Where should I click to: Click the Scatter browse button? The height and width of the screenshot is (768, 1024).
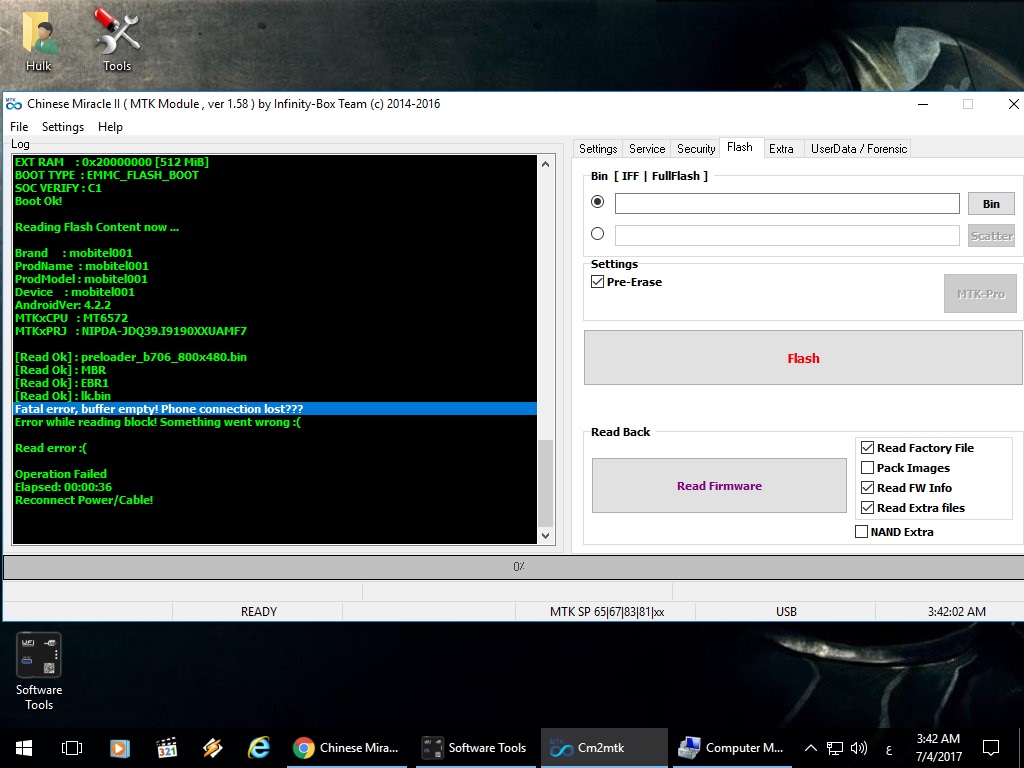[x=991, y=236]
